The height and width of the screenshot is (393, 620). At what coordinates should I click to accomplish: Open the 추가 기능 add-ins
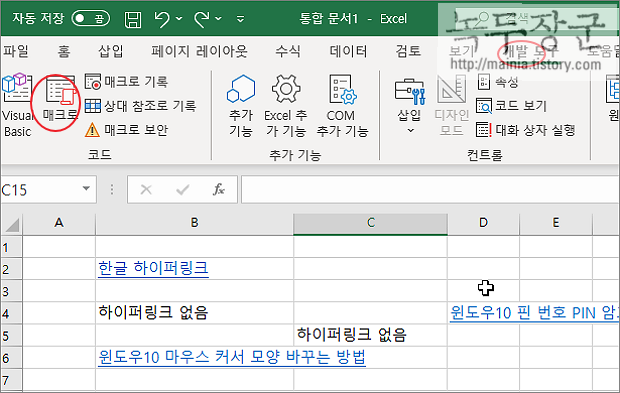pos(241,106)
